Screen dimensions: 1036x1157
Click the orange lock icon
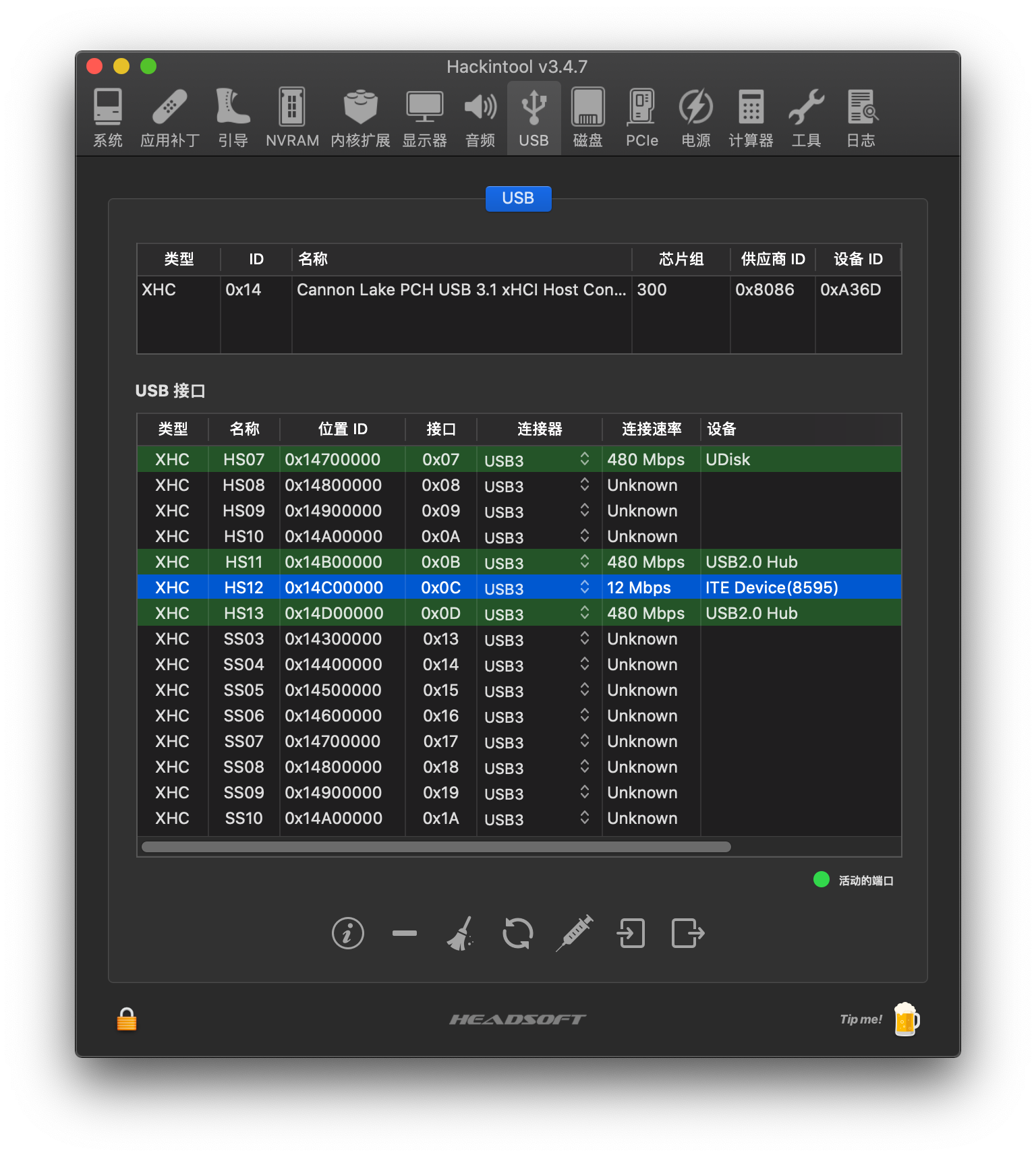pyautogui.click(x=127, y=1019)
